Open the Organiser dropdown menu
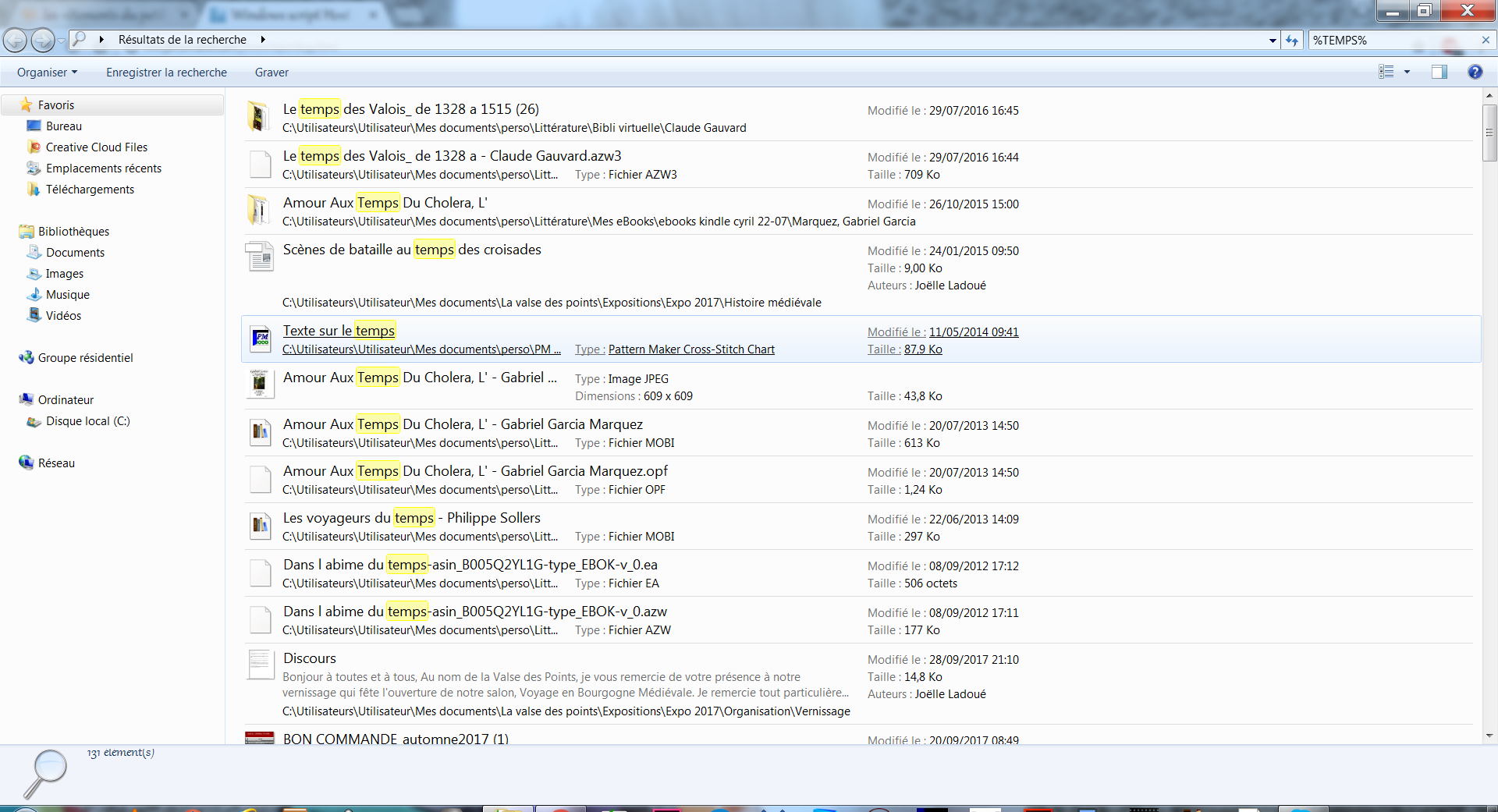The height and width of the screenshot is (812, 1498). [x=47, y=72]
